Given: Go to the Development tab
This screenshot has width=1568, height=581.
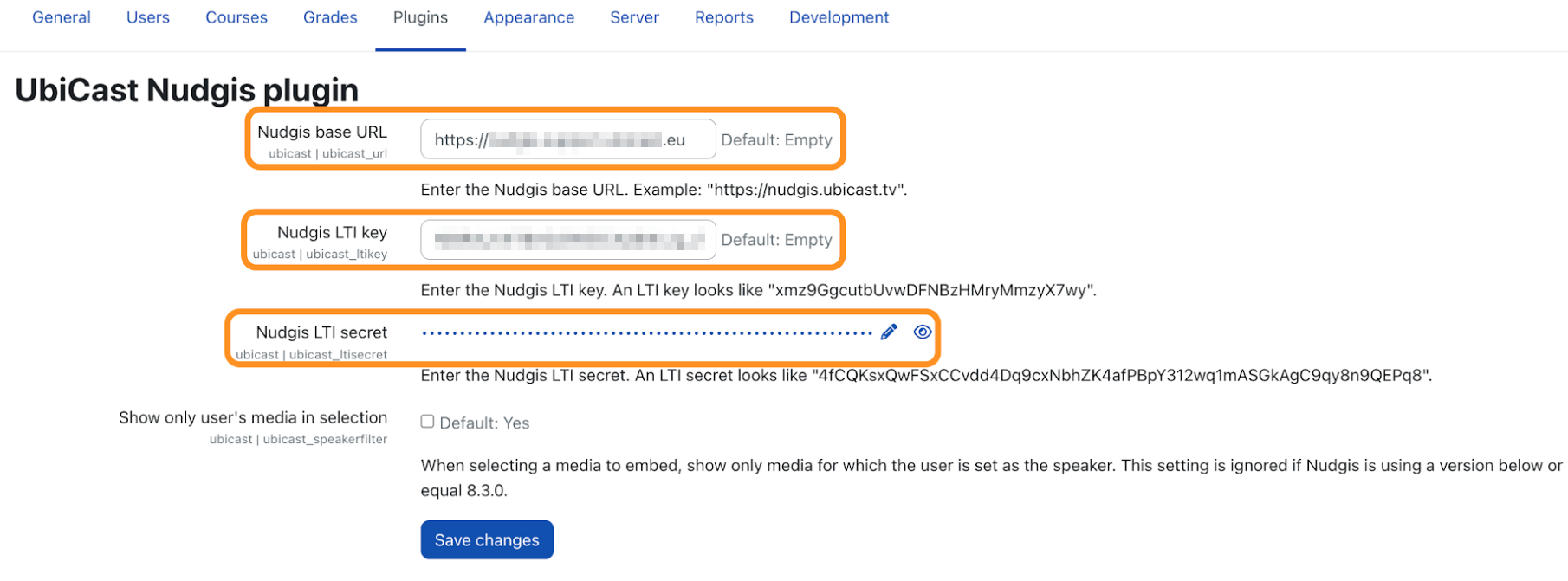Looking at the screenshot, I should pyautogui.click(x=839, y=17).
